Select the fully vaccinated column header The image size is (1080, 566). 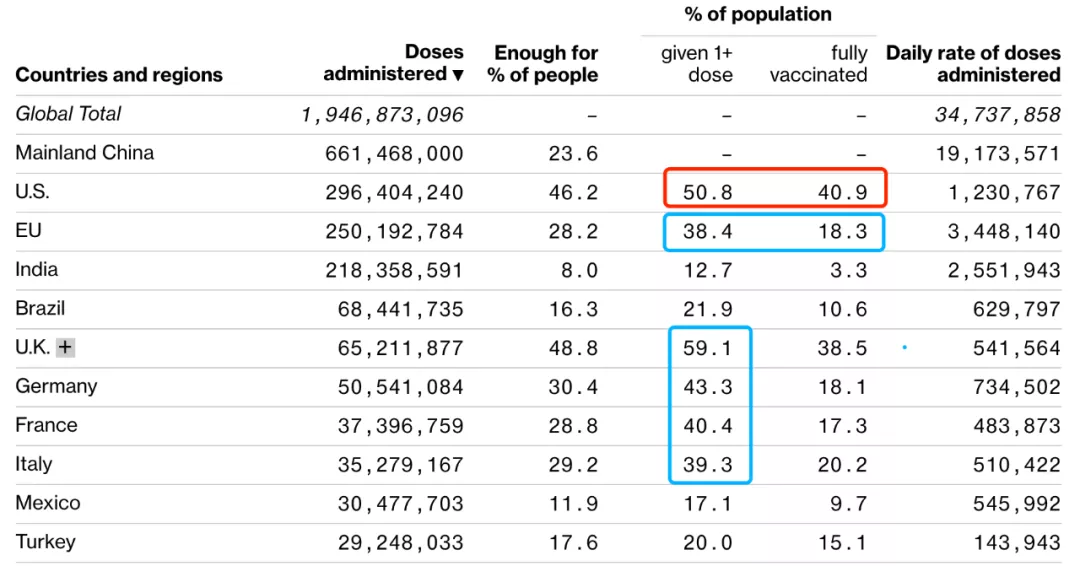(x=819, y=64)
